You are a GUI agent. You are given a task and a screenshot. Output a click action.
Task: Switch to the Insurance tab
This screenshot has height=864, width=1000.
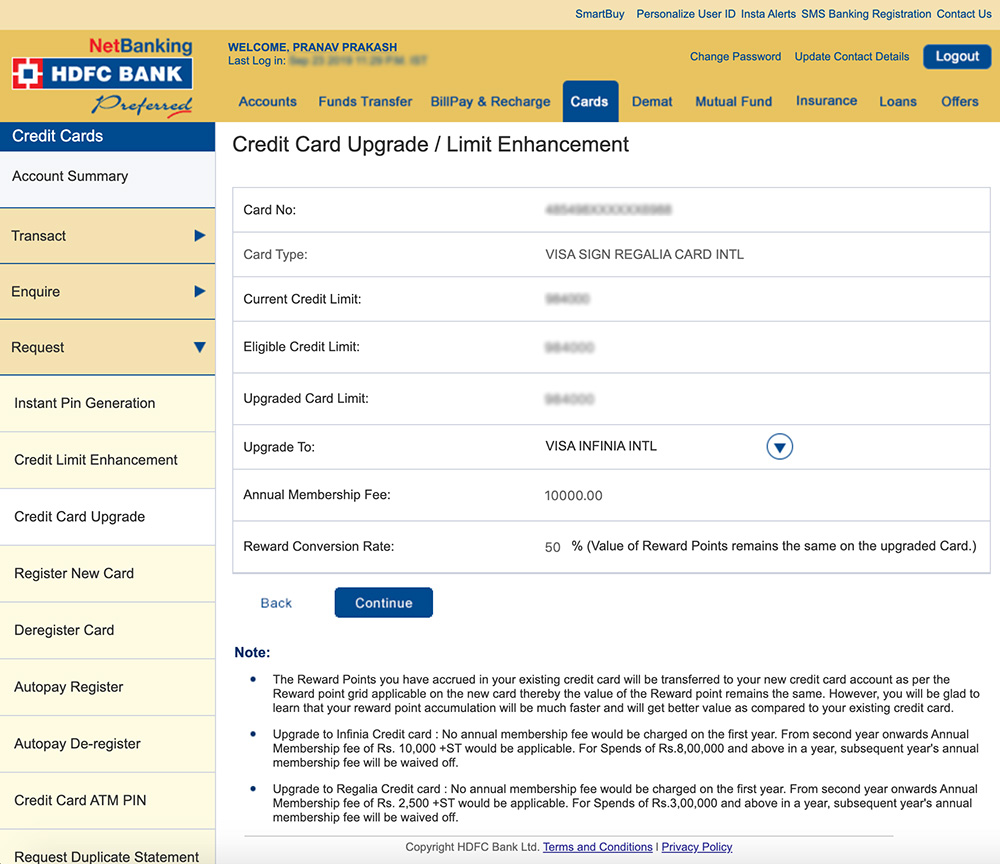[827, 101]
